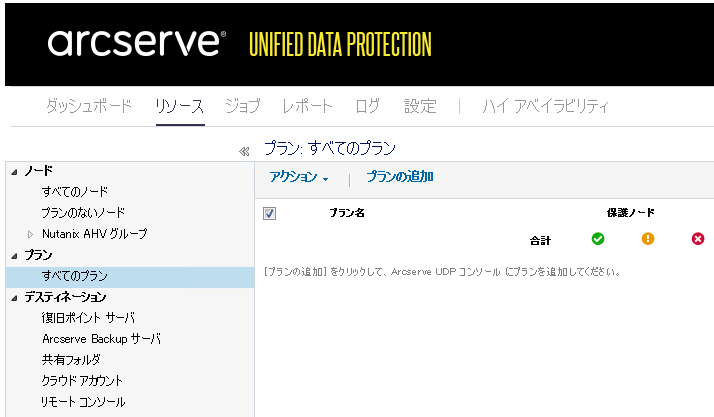Image resolution: width=714 pixels, height=417 pixels.
Task: Select the リソース tab
Action: (180, 106)
